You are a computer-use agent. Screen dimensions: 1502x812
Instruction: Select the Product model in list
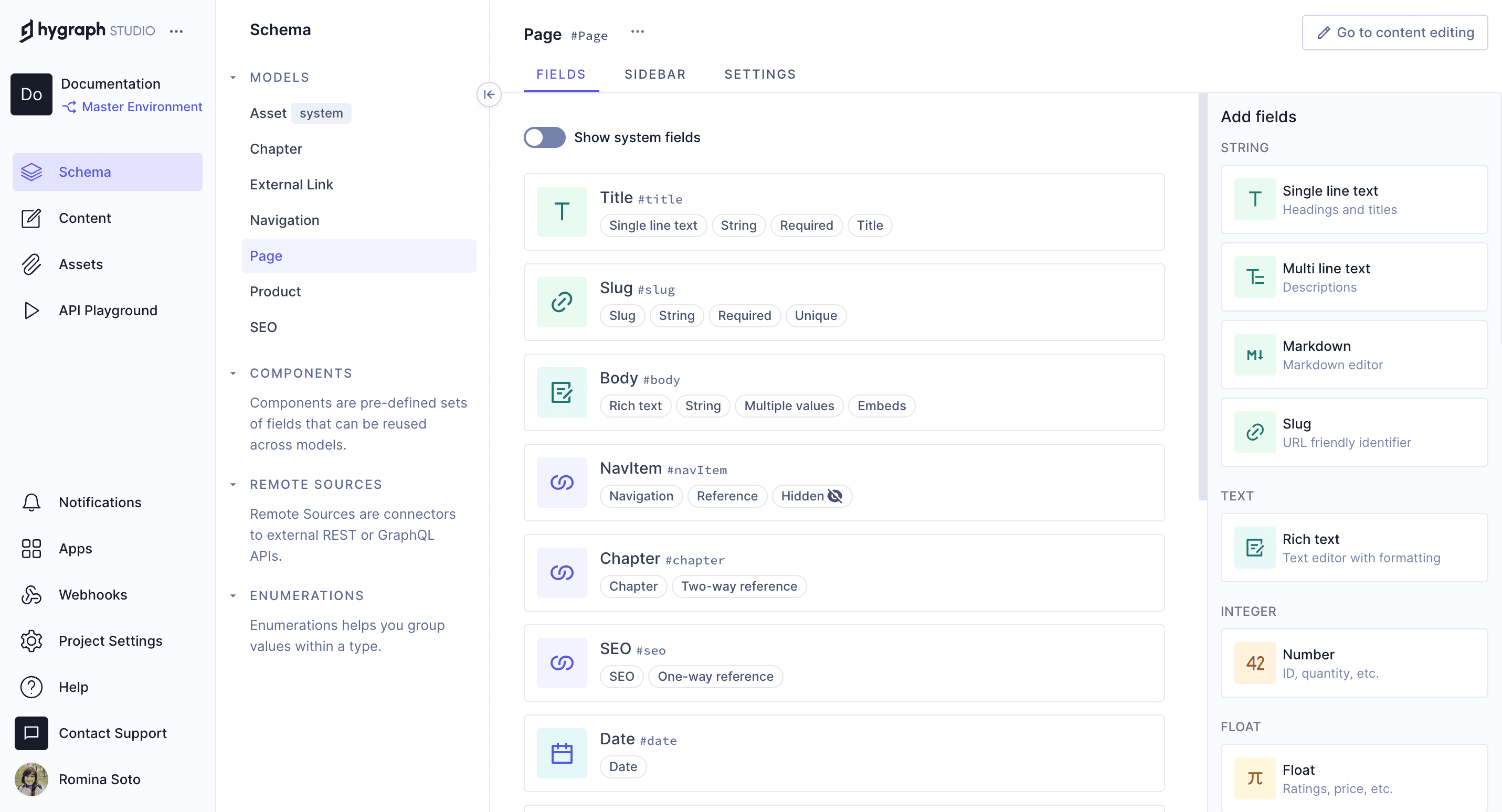point(275,292)
